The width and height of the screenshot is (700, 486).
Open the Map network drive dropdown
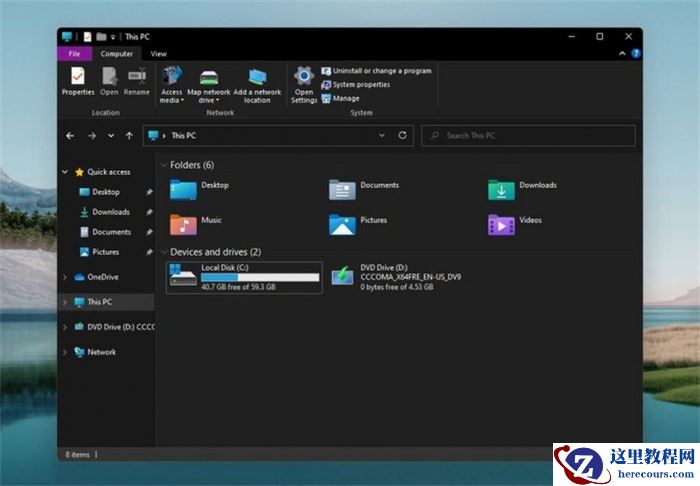click(208, 85)
